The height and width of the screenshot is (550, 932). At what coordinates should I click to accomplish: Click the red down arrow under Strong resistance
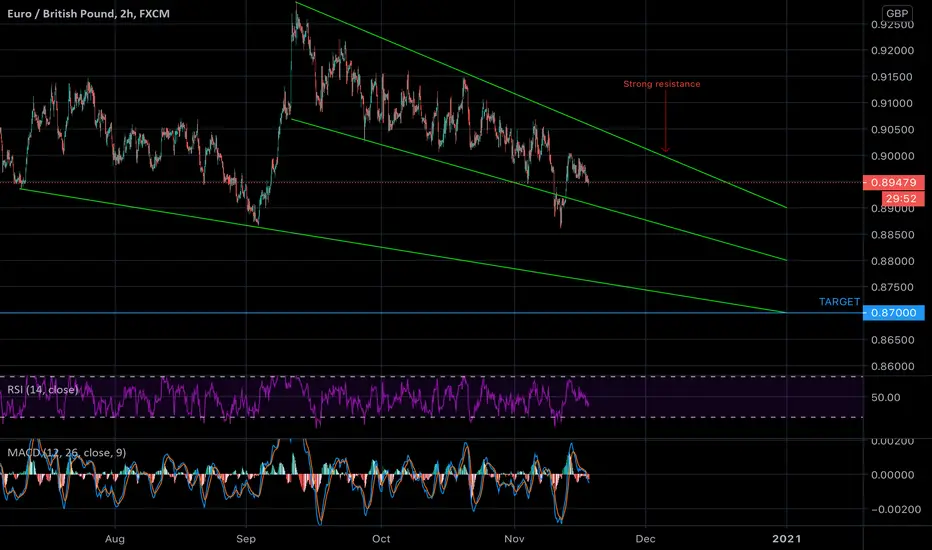[665, 122]
